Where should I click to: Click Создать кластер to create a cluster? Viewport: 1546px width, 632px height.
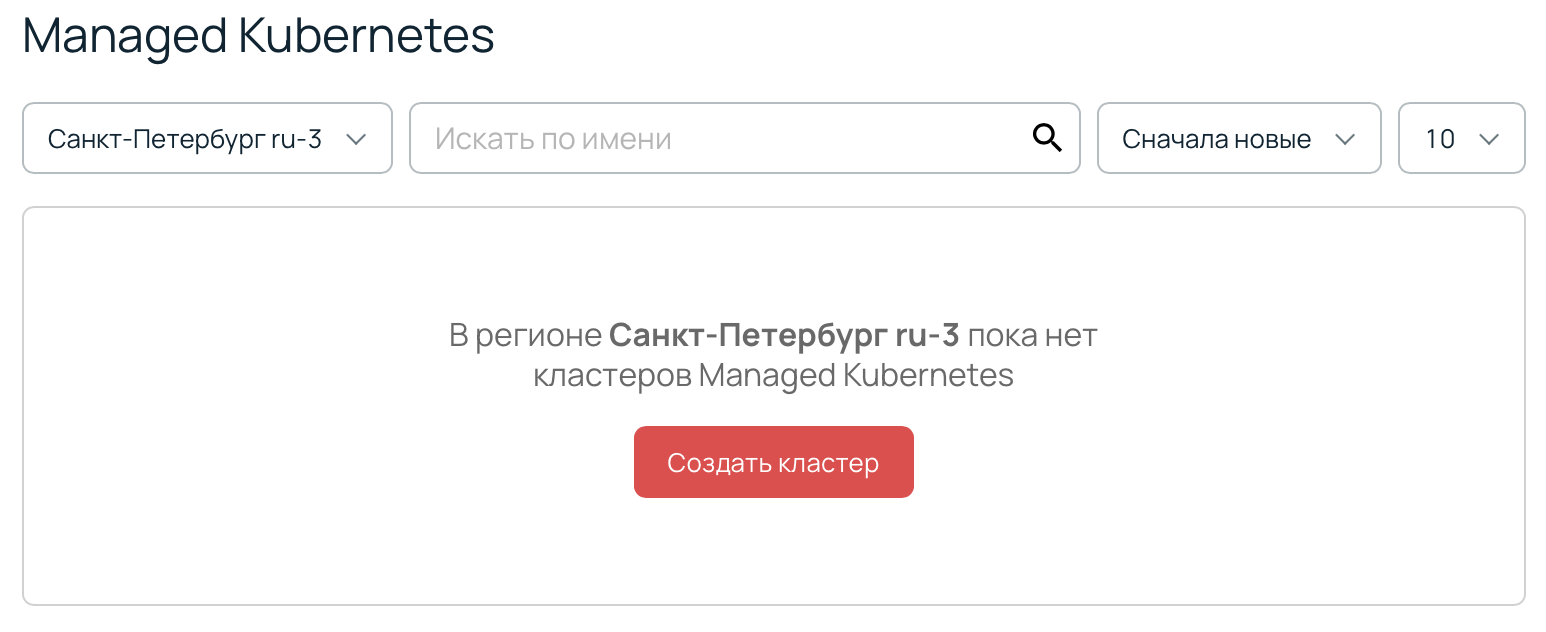[773, 461]
